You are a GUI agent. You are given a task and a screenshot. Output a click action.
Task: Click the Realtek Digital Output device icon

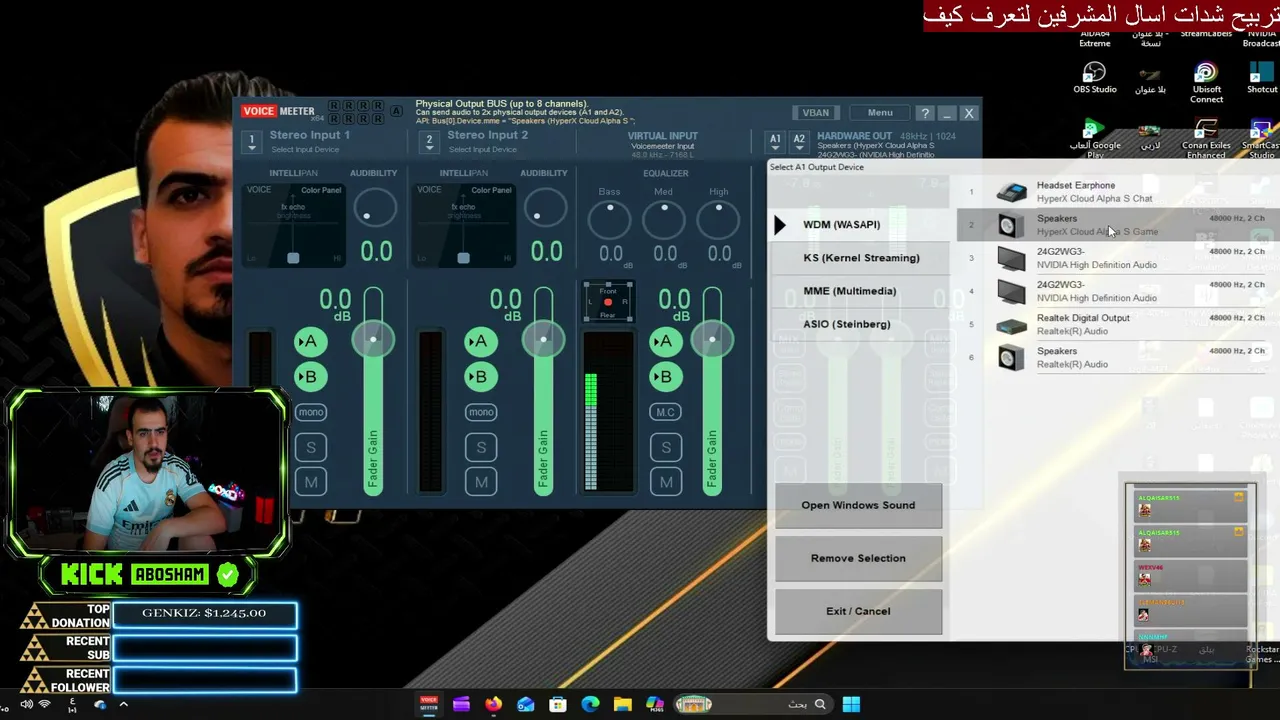pyautogui.click(x=1011, y=325)
